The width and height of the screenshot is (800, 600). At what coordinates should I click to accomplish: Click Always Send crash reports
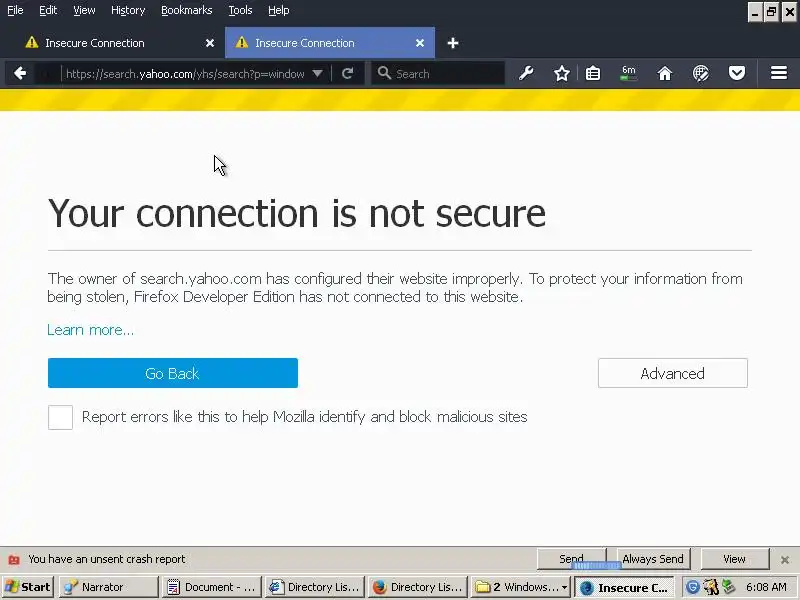[653, 559]
